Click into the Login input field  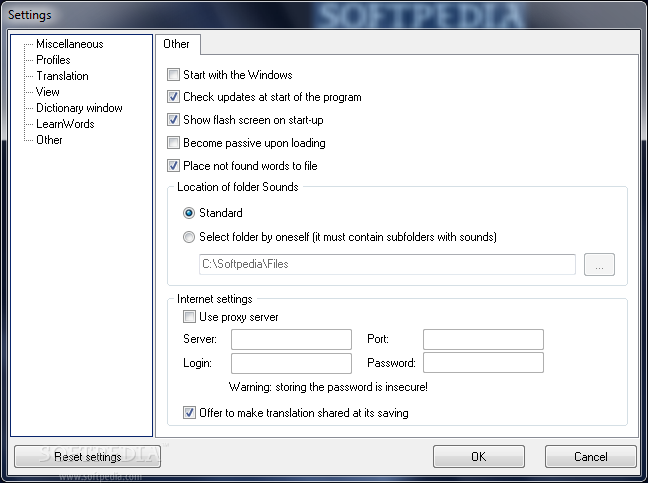tap(291, 363)
